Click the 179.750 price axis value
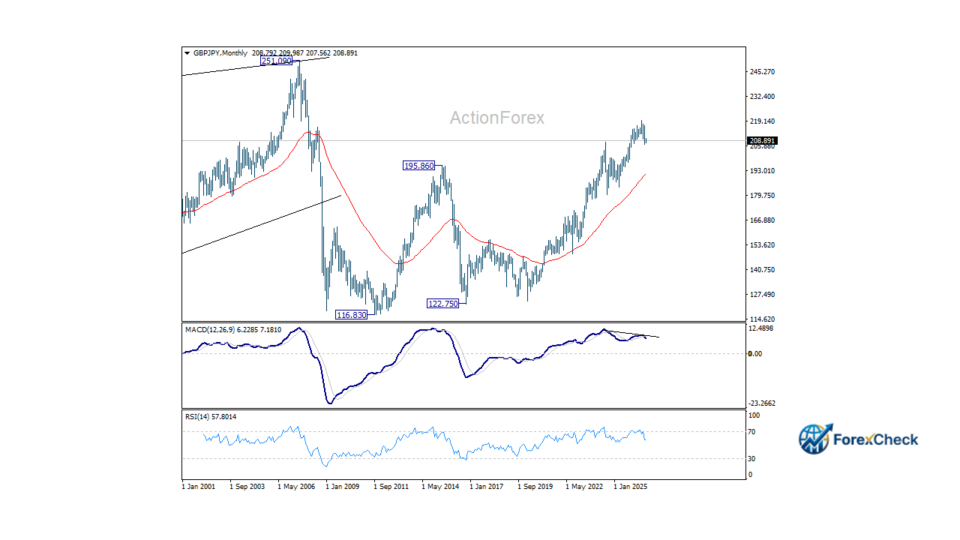Screen dimensions: 960x540 point(762,196)
